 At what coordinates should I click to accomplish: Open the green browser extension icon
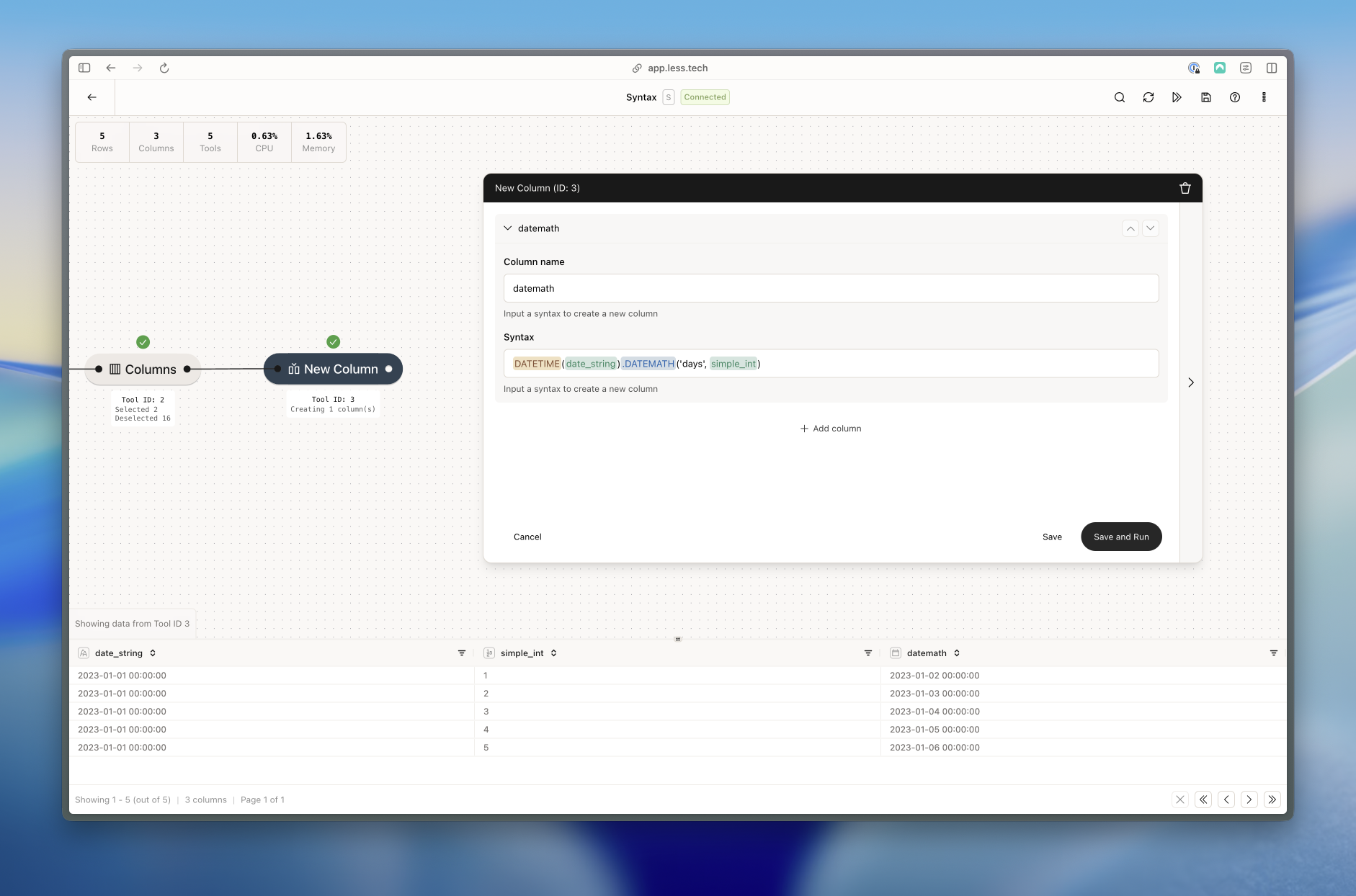point(1220,68)
